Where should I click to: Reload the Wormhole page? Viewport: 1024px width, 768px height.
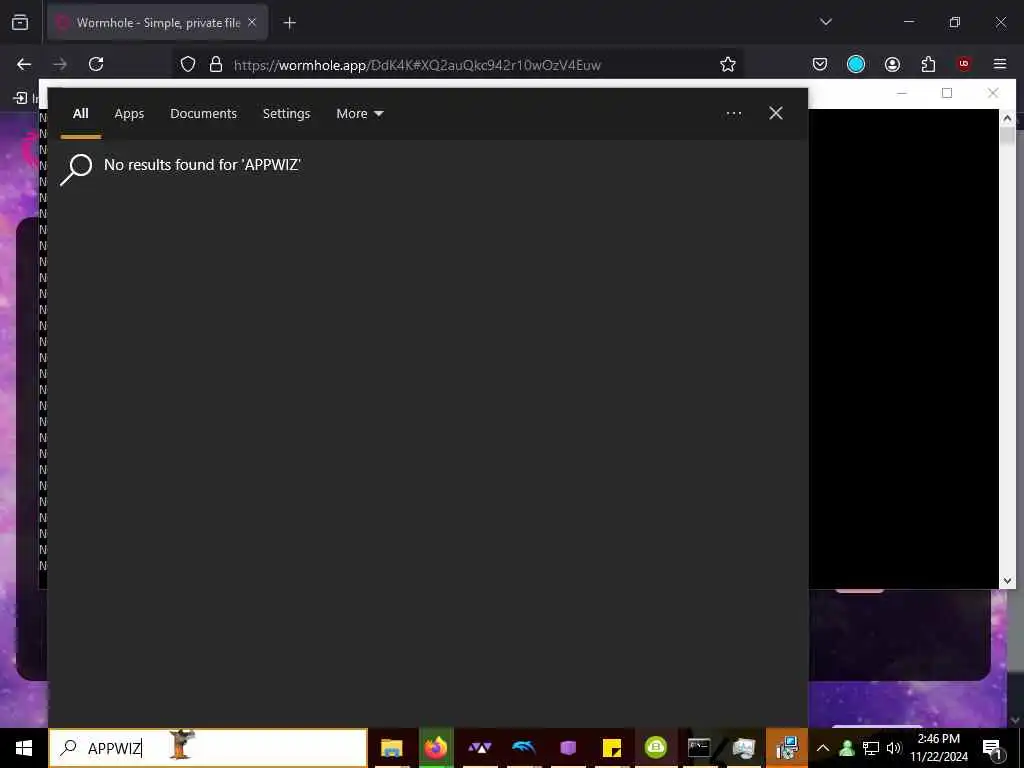pos(96,64)
